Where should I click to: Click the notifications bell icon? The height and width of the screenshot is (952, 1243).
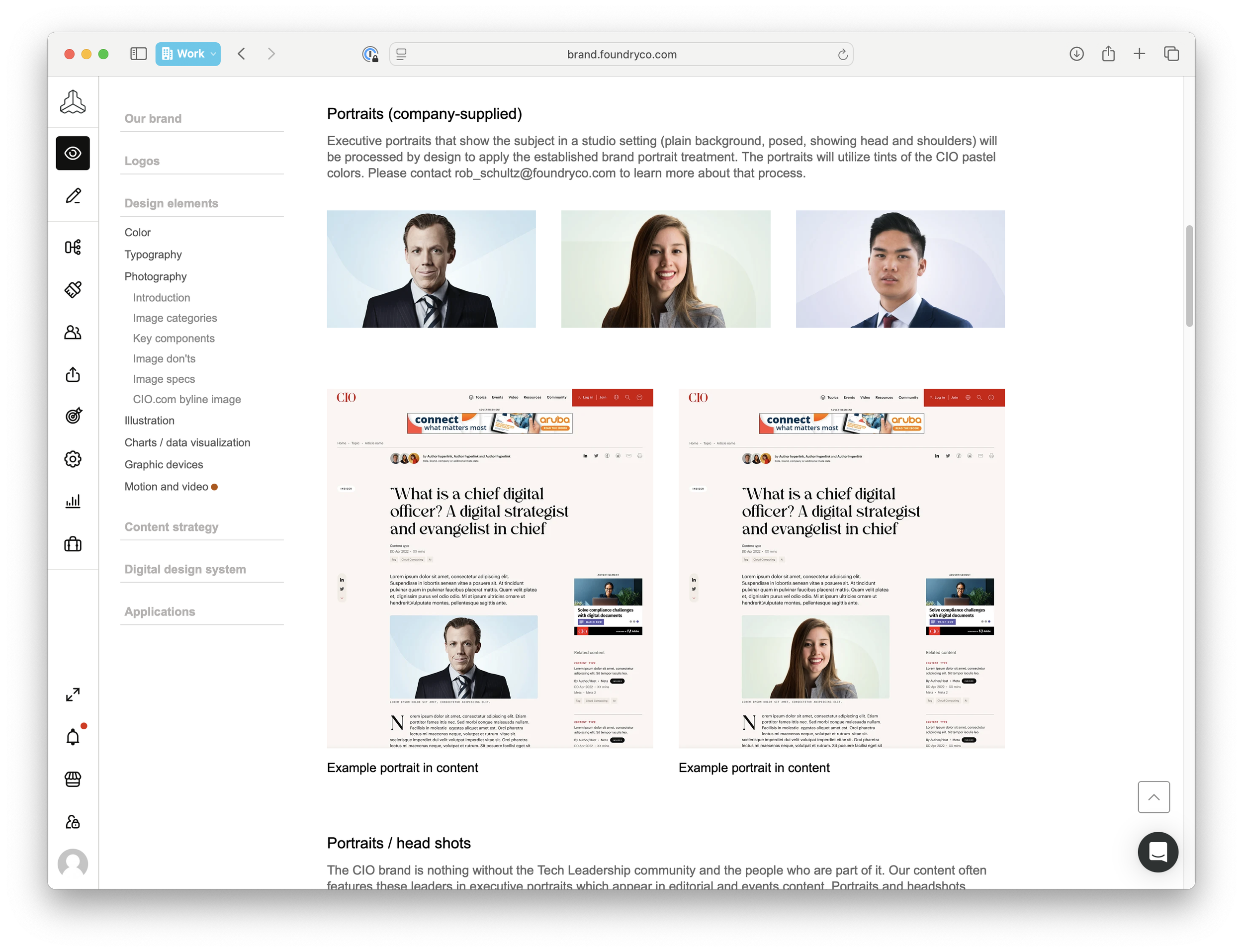coord(73,737)
